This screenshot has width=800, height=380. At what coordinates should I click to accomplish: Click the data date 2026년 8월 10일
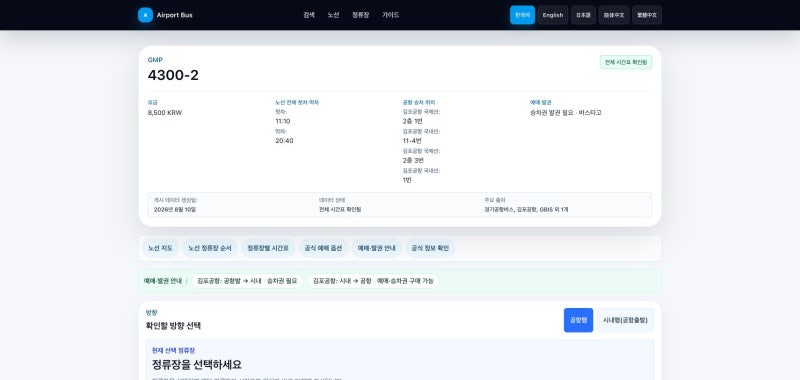(x=175, y=210)
